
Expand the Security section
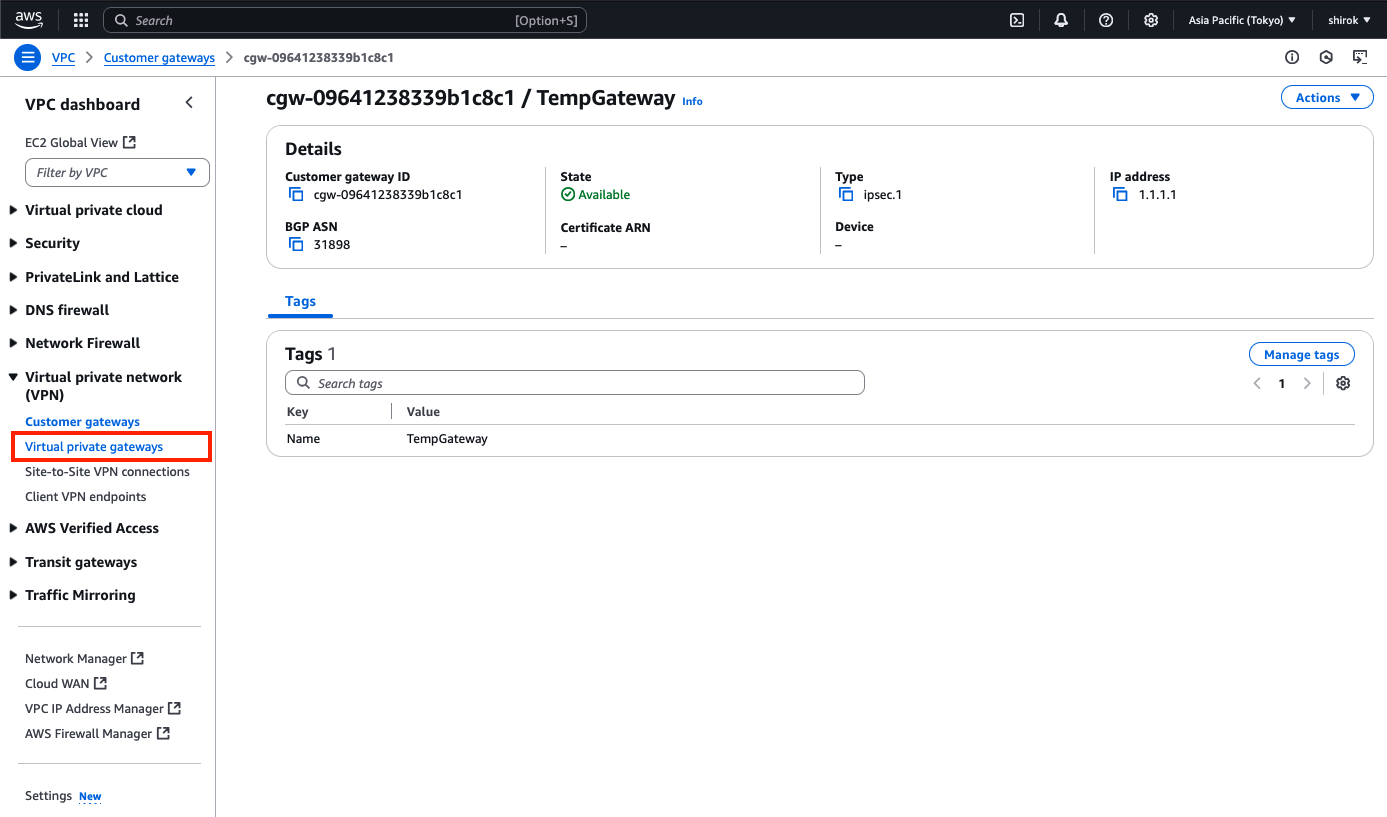point(13,243)
